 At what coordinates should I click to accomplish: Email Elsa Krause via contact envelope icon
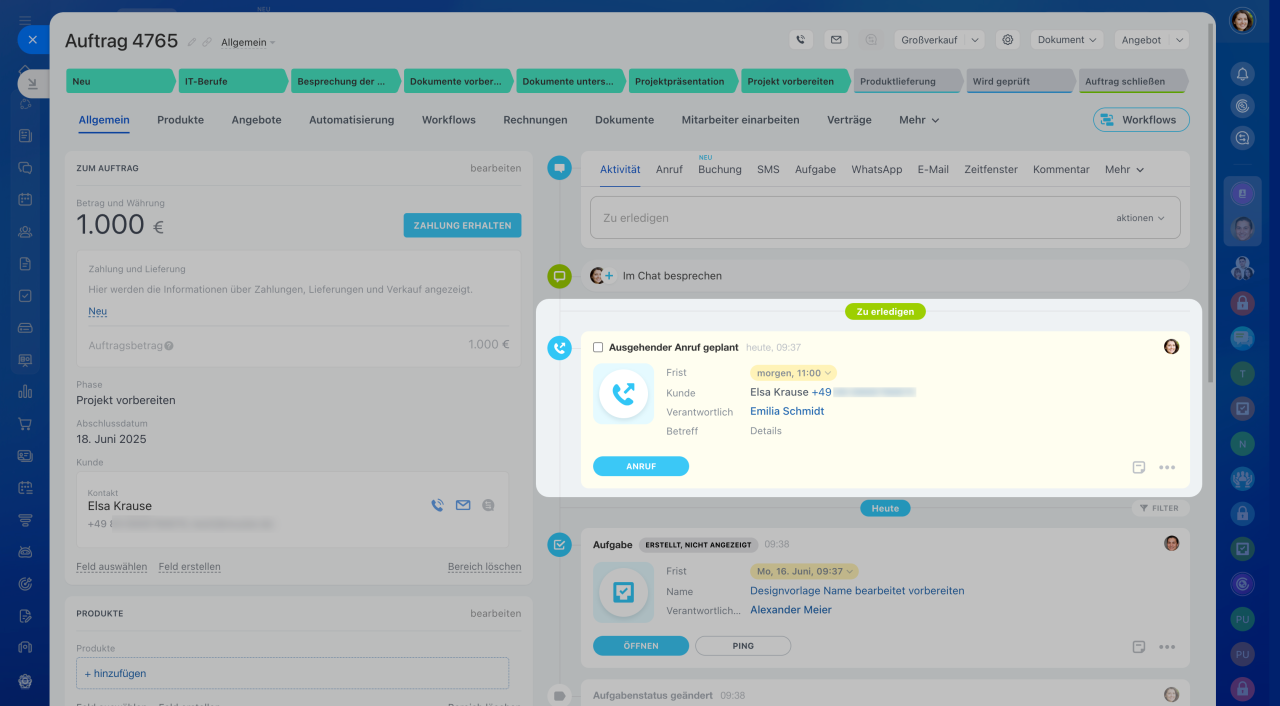coord(463,505)
